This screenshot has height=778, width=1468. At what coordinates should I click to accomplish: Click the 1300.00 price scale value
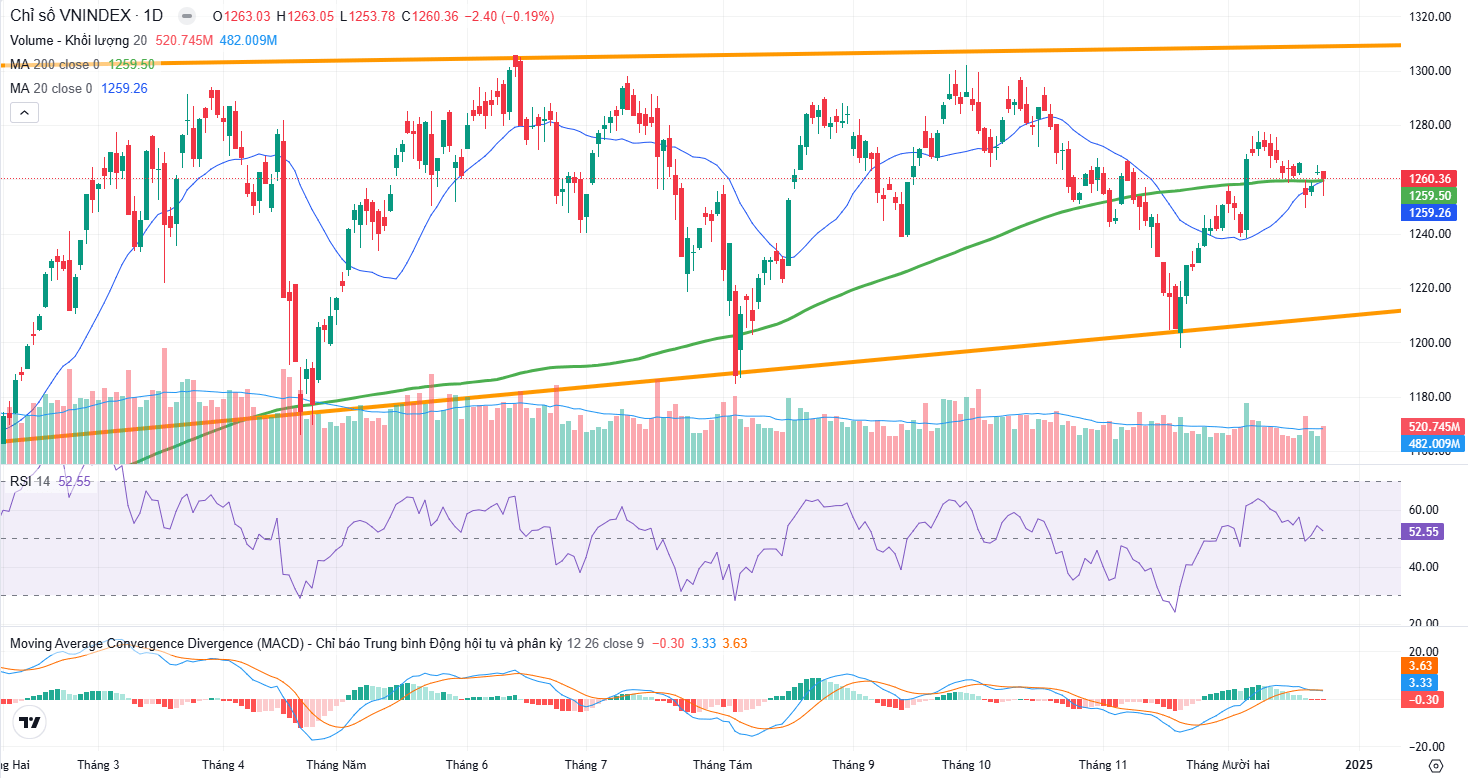point(1430,71)
